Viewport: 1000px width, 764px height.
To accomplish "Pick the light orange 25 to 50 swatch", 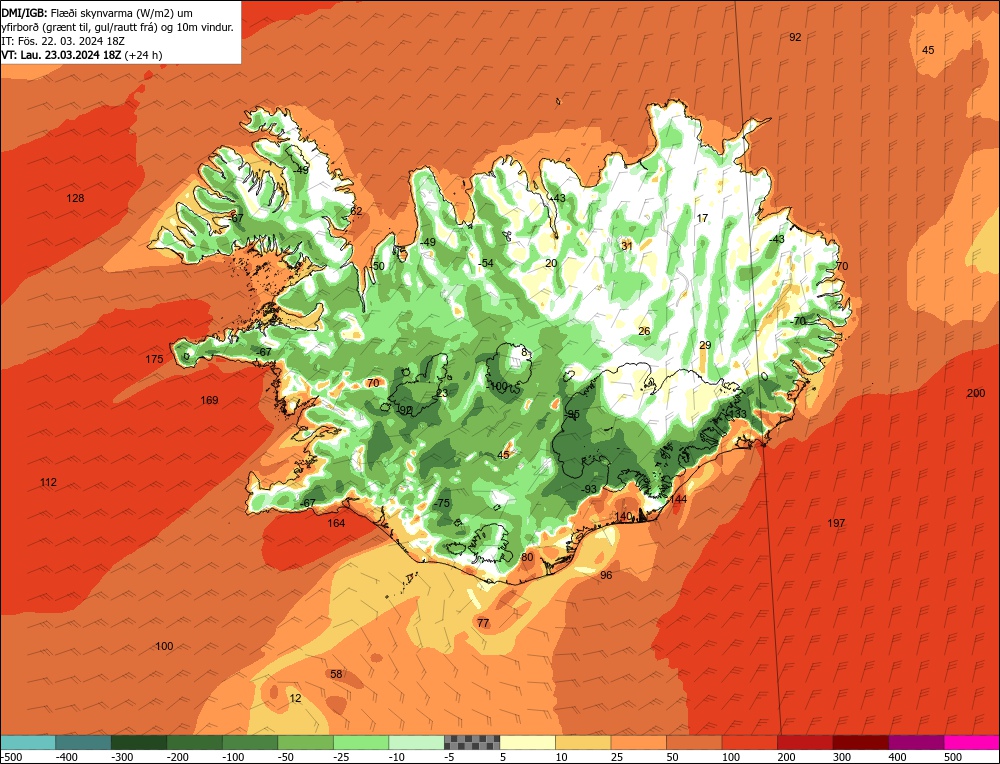I will pyautogui.click(x=638, y=742).
